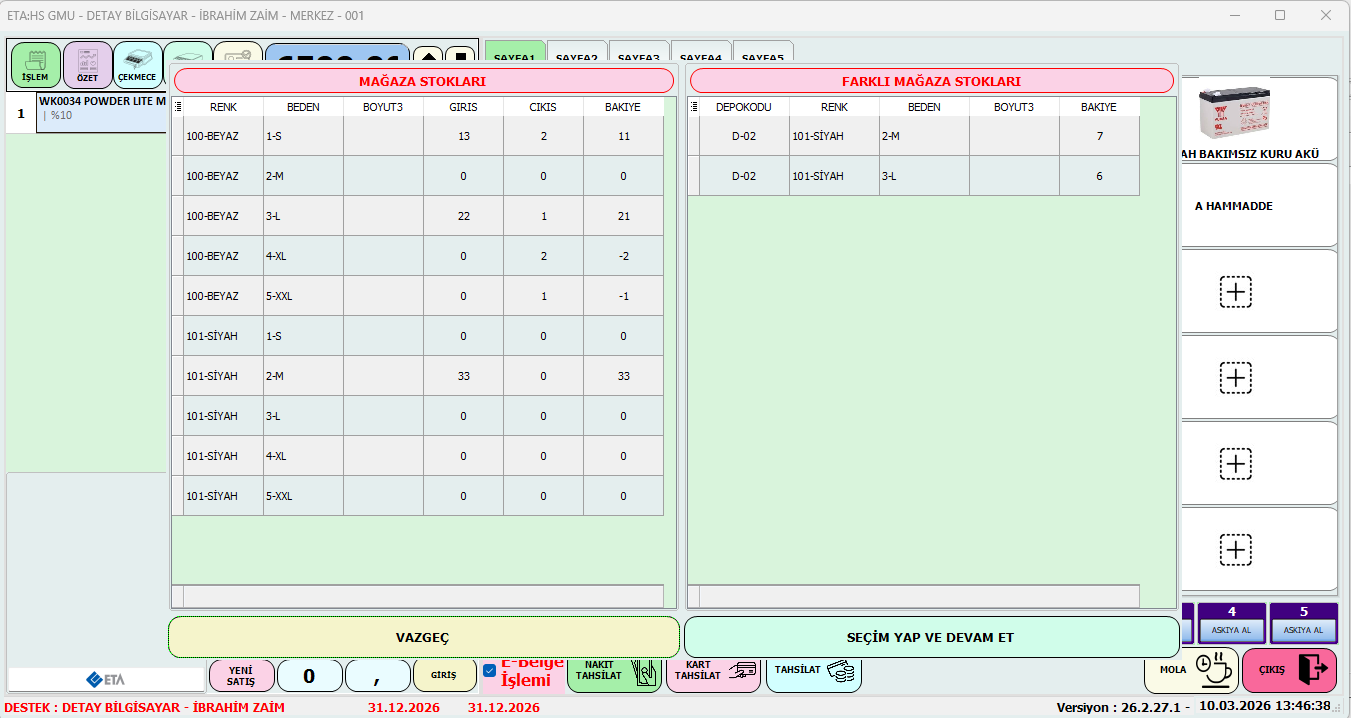Switch to the SAYFA1 tab

click(515, 57)
